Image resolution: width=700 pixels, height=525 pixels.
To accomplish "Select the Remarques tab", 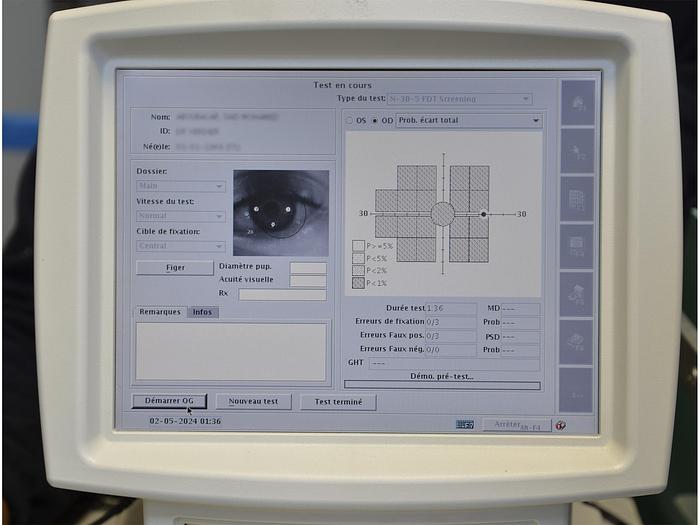I will coord(160,312).
